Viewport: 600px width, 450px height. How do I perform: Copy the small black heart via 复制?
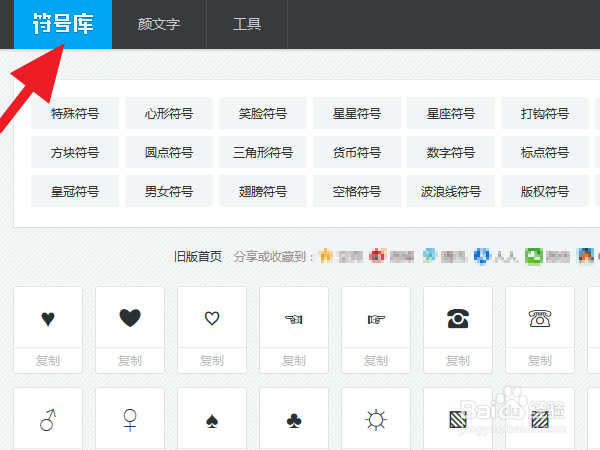click(x=48, y=360)
